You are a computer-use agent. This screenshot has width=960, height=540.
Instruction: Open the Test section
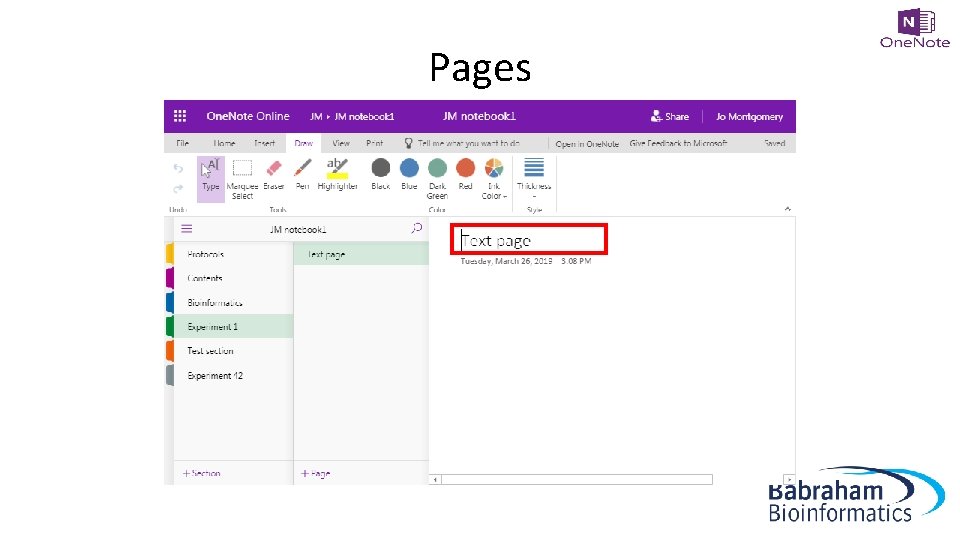click(x=233, y=351)
